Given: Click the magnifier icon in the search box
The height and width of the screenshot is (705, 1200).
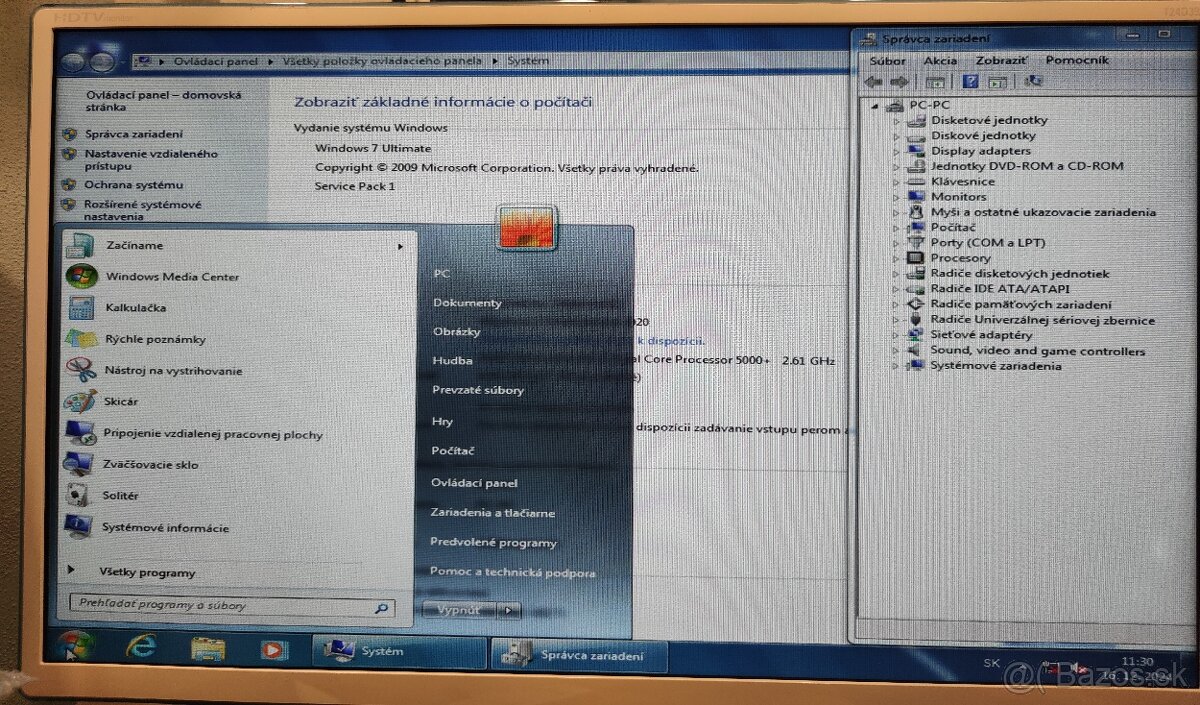Looking at the screenshot, I should pyautogui.click(x=380, y=606).
